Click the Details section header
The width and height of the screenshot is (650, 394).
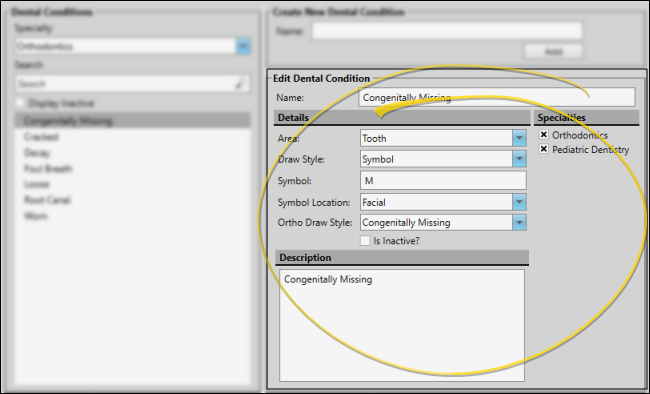[402, 117]
